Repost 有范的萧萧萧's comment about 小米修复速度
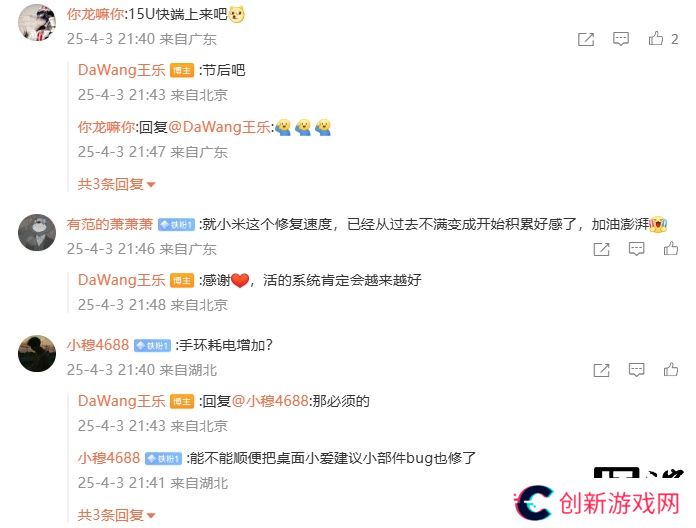 (601, 249)
